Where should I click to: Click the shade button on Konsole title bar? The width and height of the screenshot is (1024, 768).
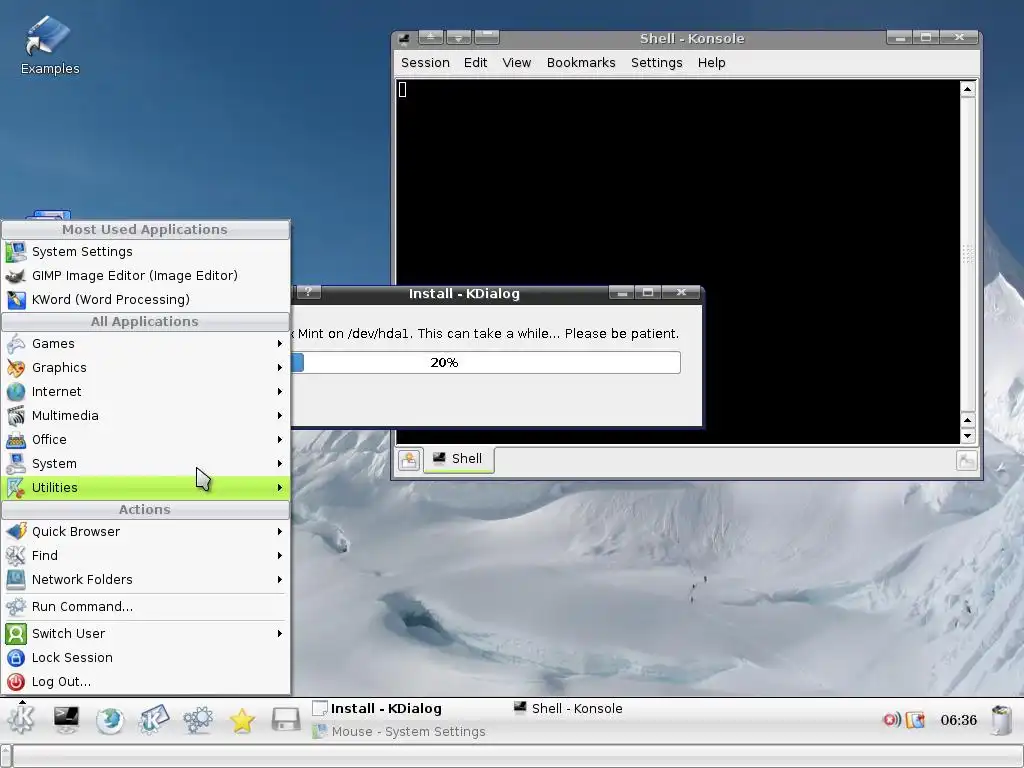487,37
